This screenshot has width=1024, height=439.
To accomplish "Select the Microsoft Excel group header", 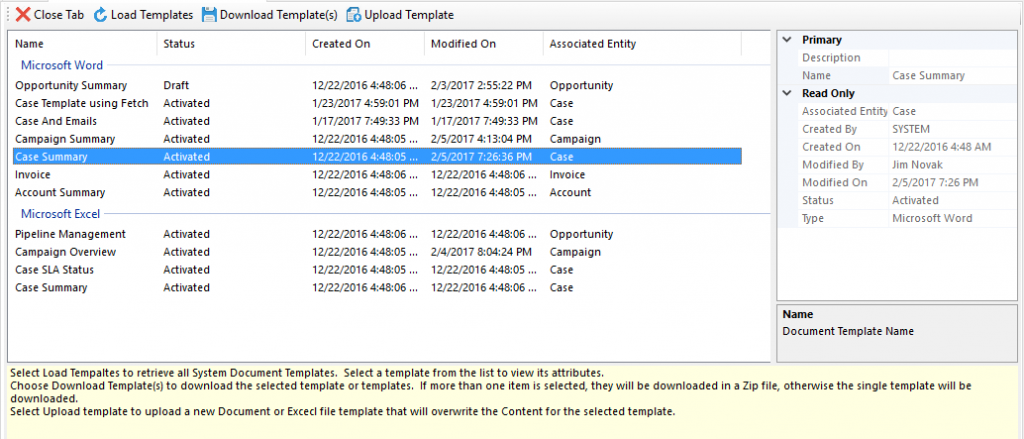I will click(x=61, y=214).
